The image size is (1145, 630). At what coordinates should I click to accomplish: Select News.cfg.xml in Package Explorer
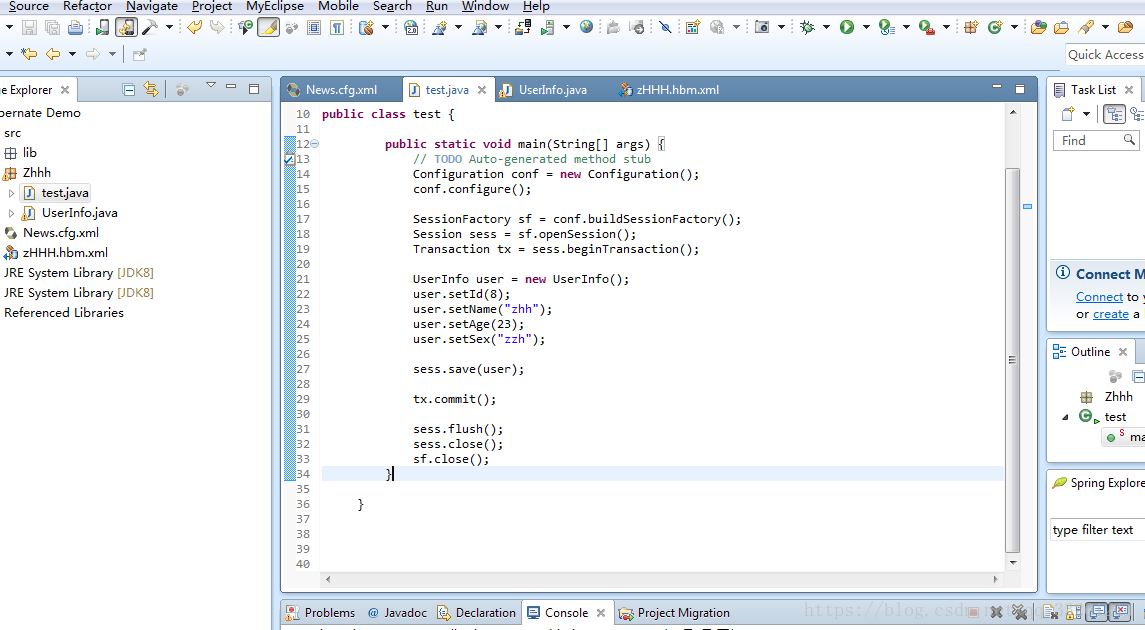click(x=61, y=233)
